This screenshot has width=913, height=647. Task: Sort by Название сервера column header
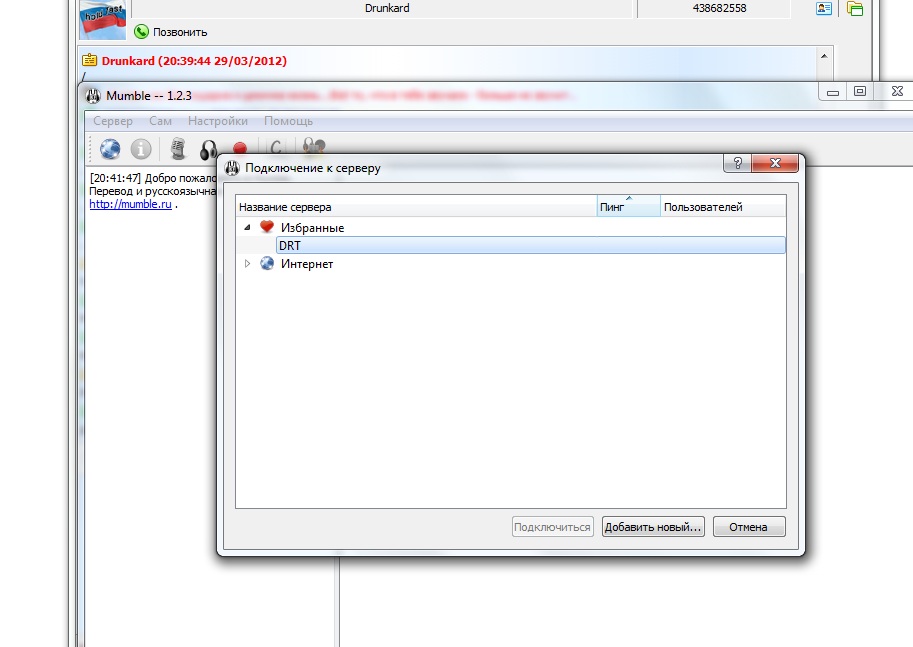[416, 206]
